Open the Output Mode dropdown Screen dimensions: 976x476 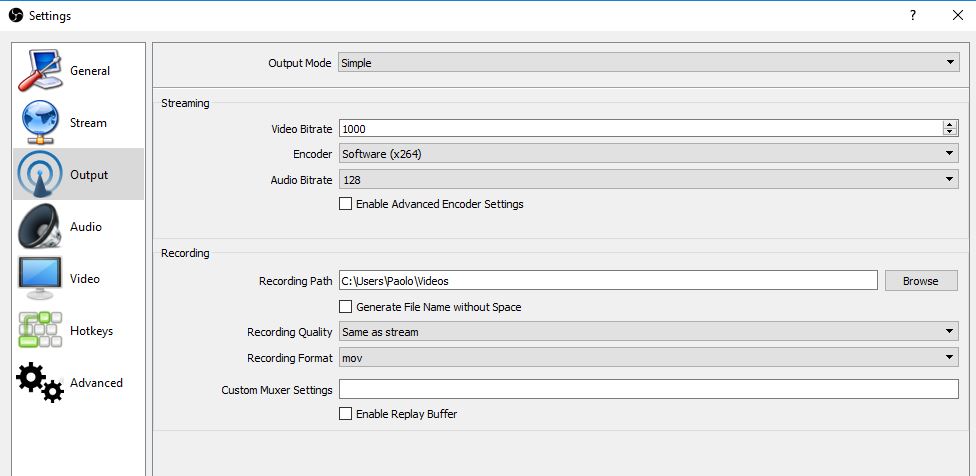point(648,62)
